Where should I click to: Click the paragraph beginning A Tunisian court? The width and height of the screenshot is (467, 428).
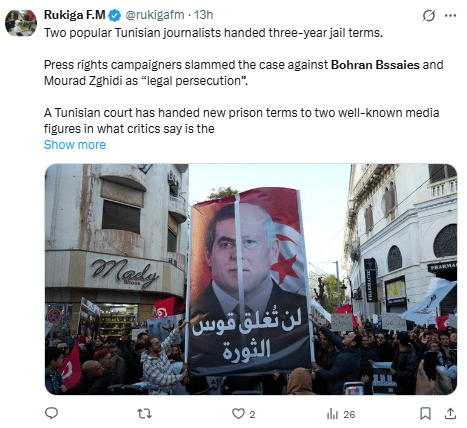tap(241, 121)
